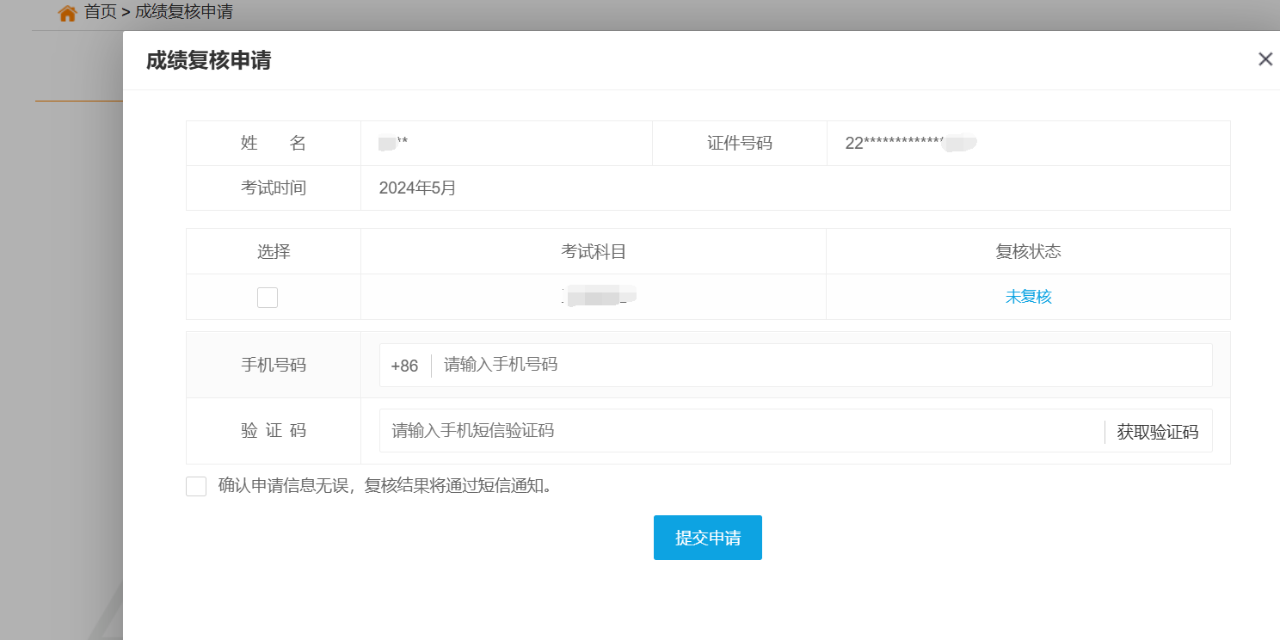Click the 选择 column header

tap(273, 252)
